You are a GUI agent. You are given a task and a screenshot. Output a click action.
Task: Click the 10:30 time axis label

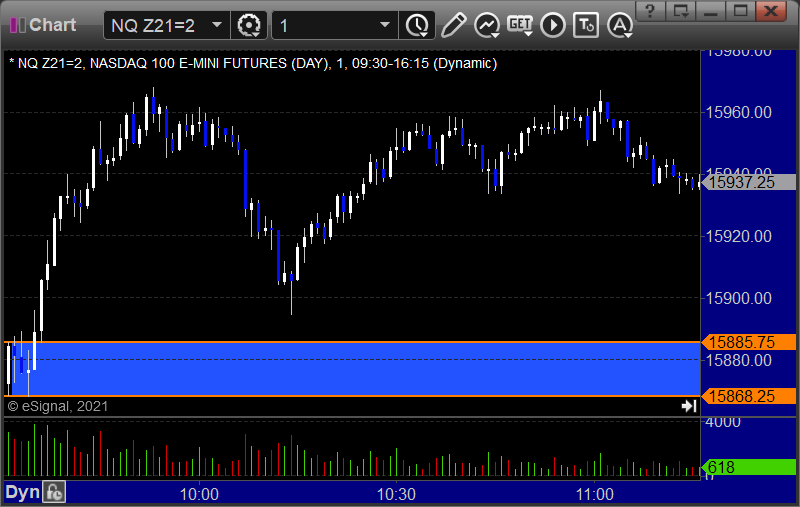396,494
